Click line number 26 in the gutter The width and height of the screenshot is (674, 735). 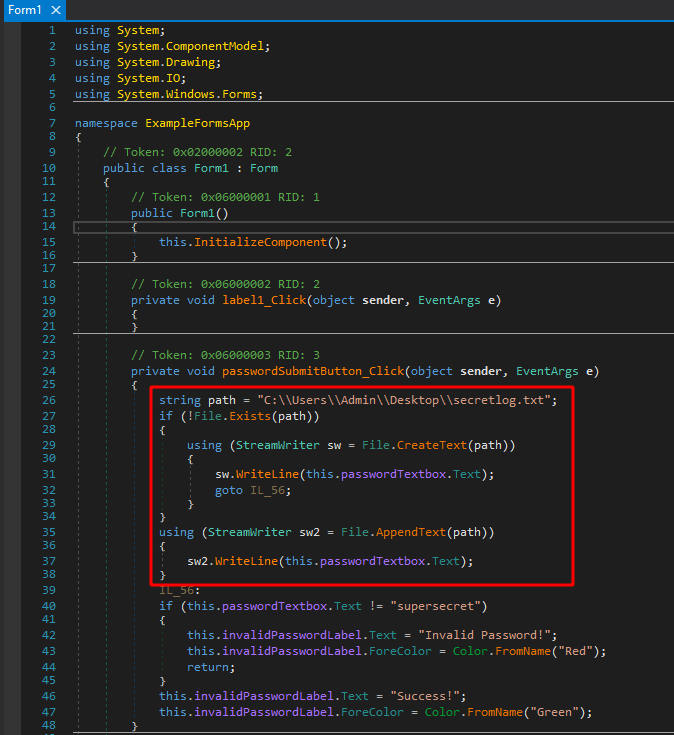[x=48, y=401]
